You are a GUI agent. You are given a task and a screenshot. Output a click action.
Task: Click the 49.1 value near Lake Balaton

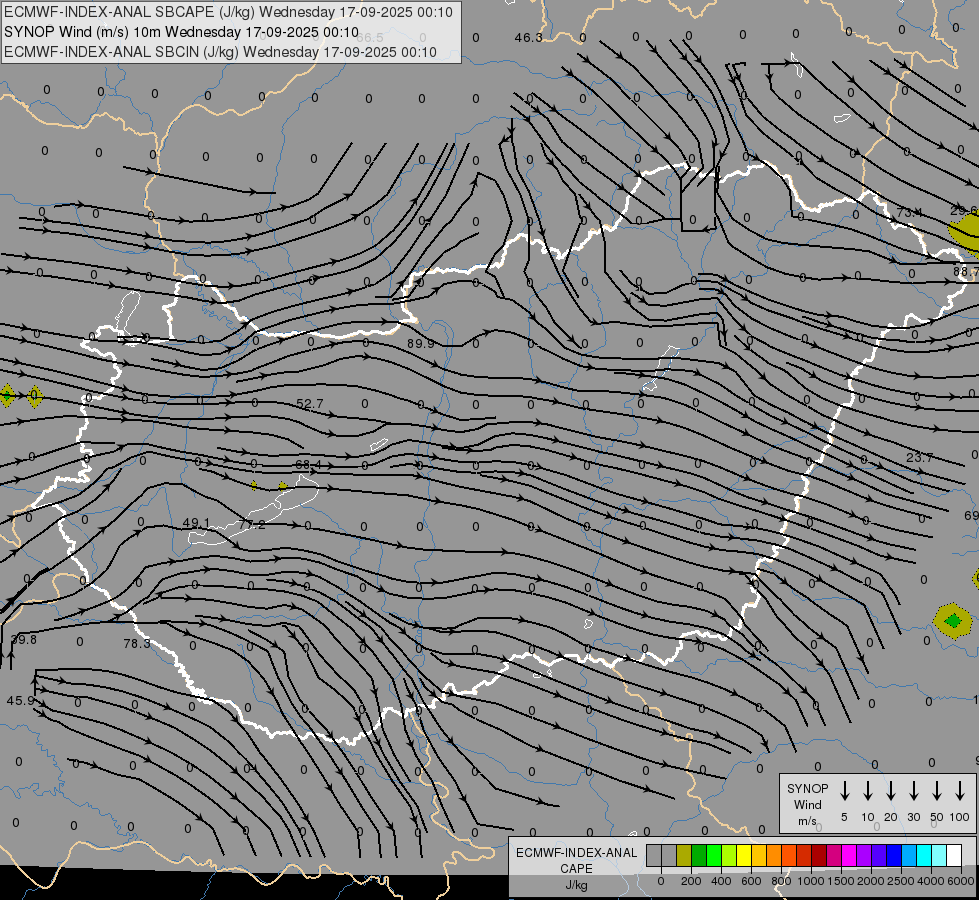196,523
